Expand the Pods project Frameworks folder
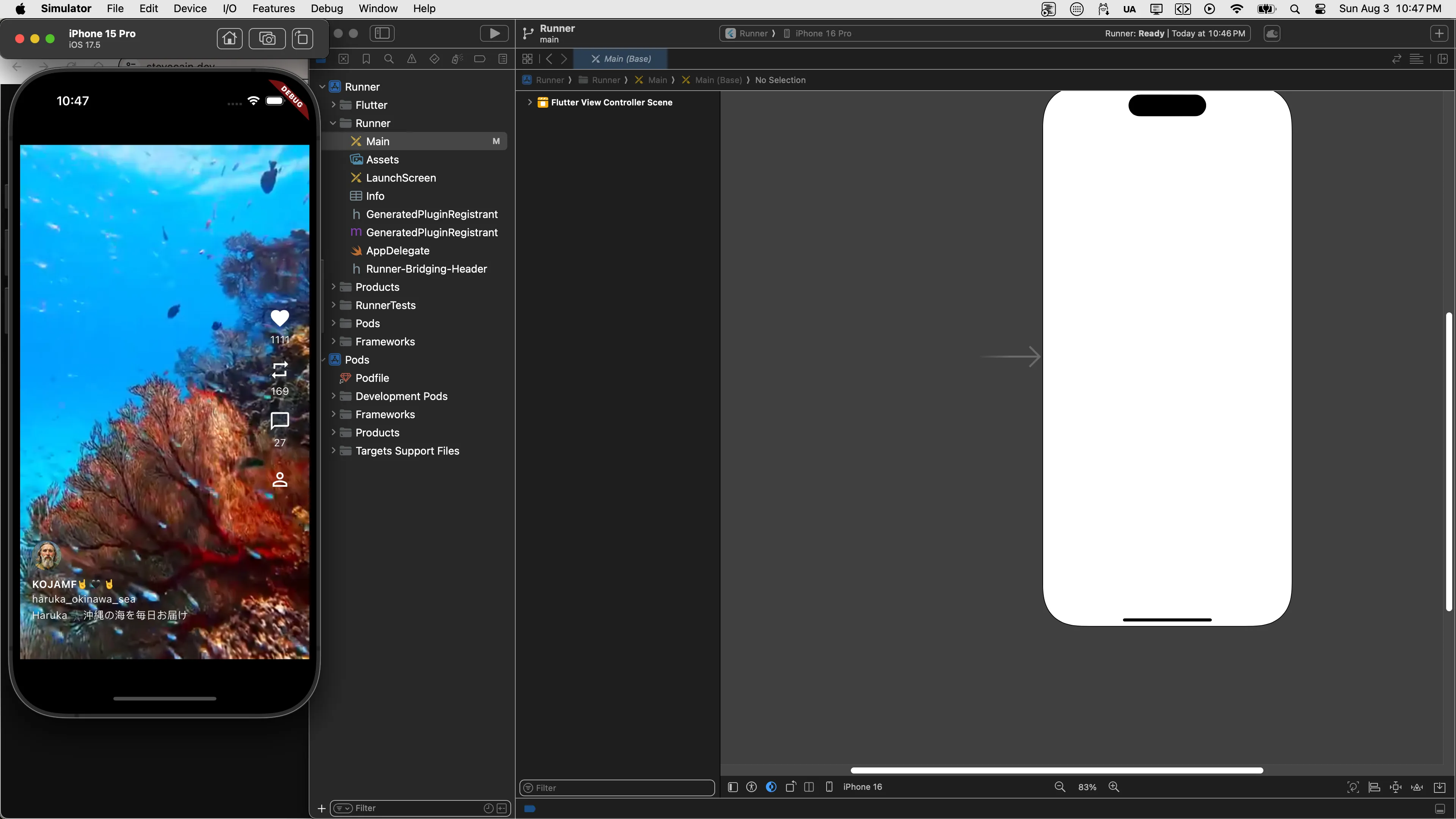The width and height of the screenshot is (1456, 819). tap(333, 414)
